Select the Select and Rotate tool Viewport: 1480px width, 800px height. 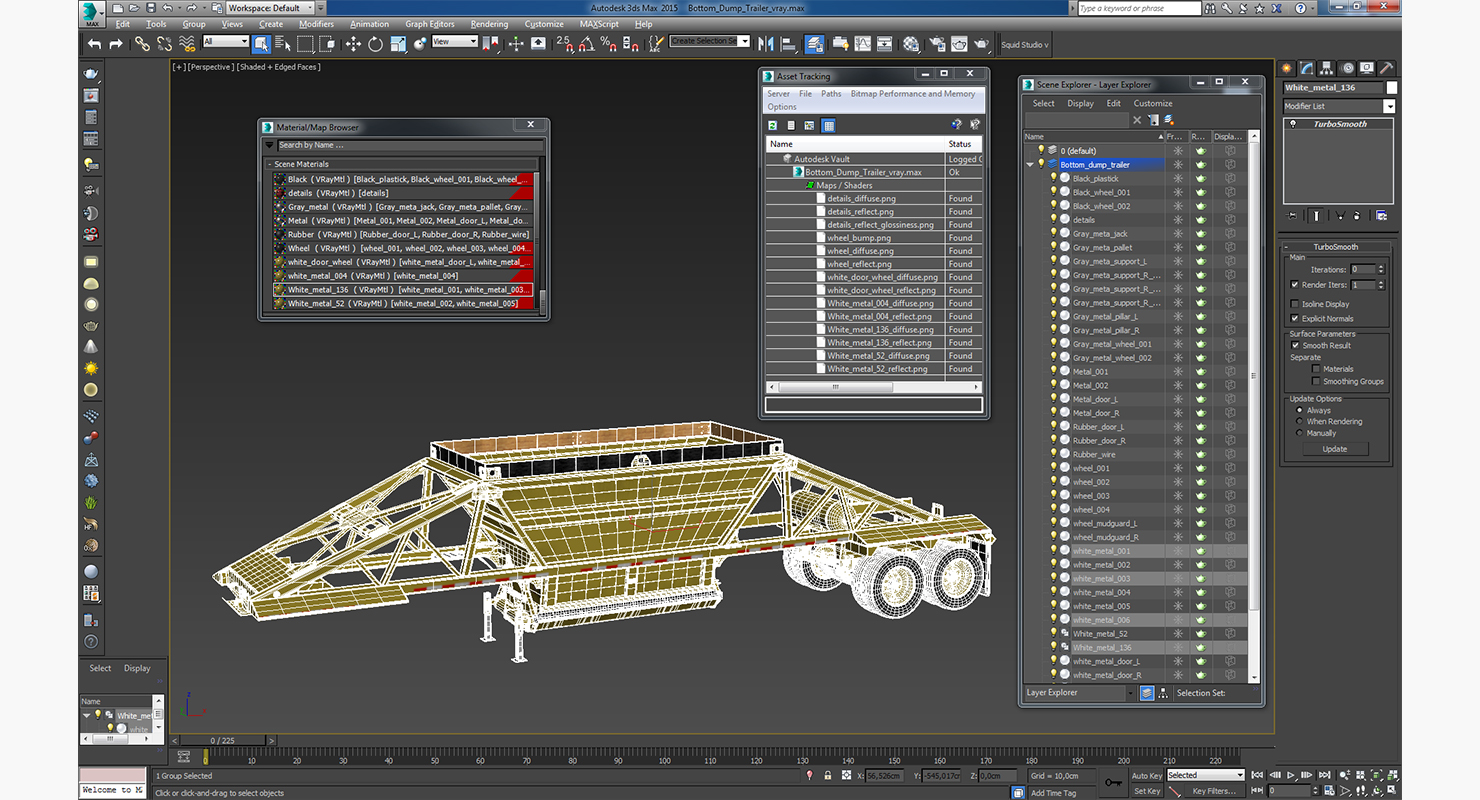tap(375, 44)
